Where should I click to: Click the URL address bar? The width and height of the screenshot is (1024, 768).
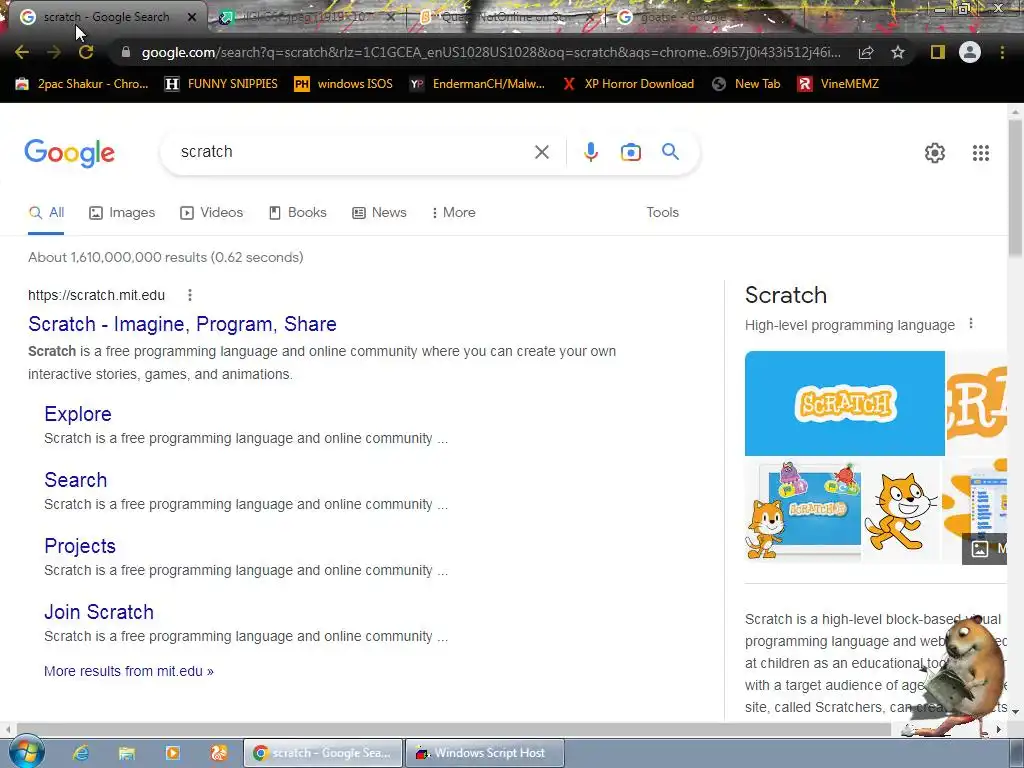[490, 52]
